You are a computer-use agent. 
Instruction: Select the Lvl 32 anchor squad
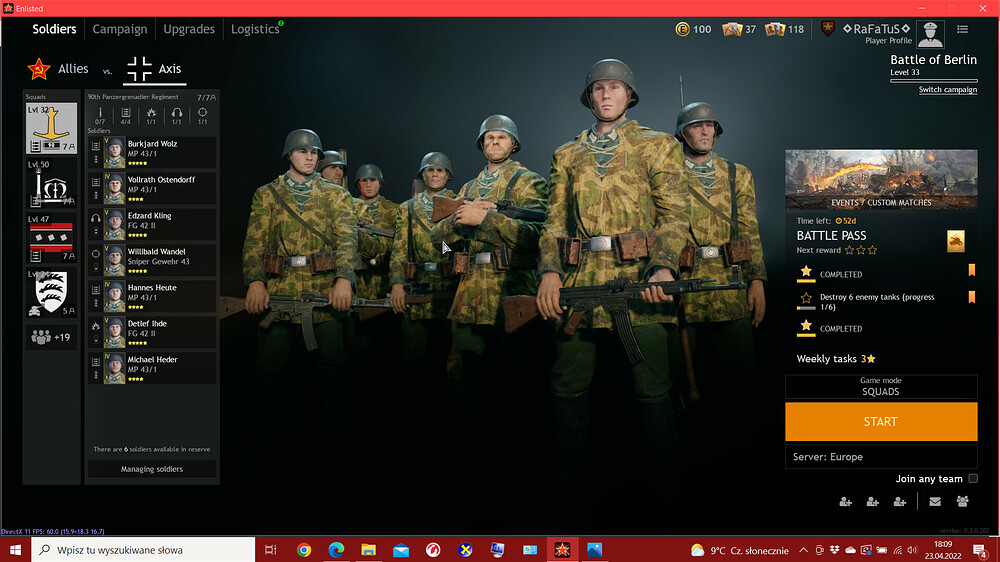point(51,129)
